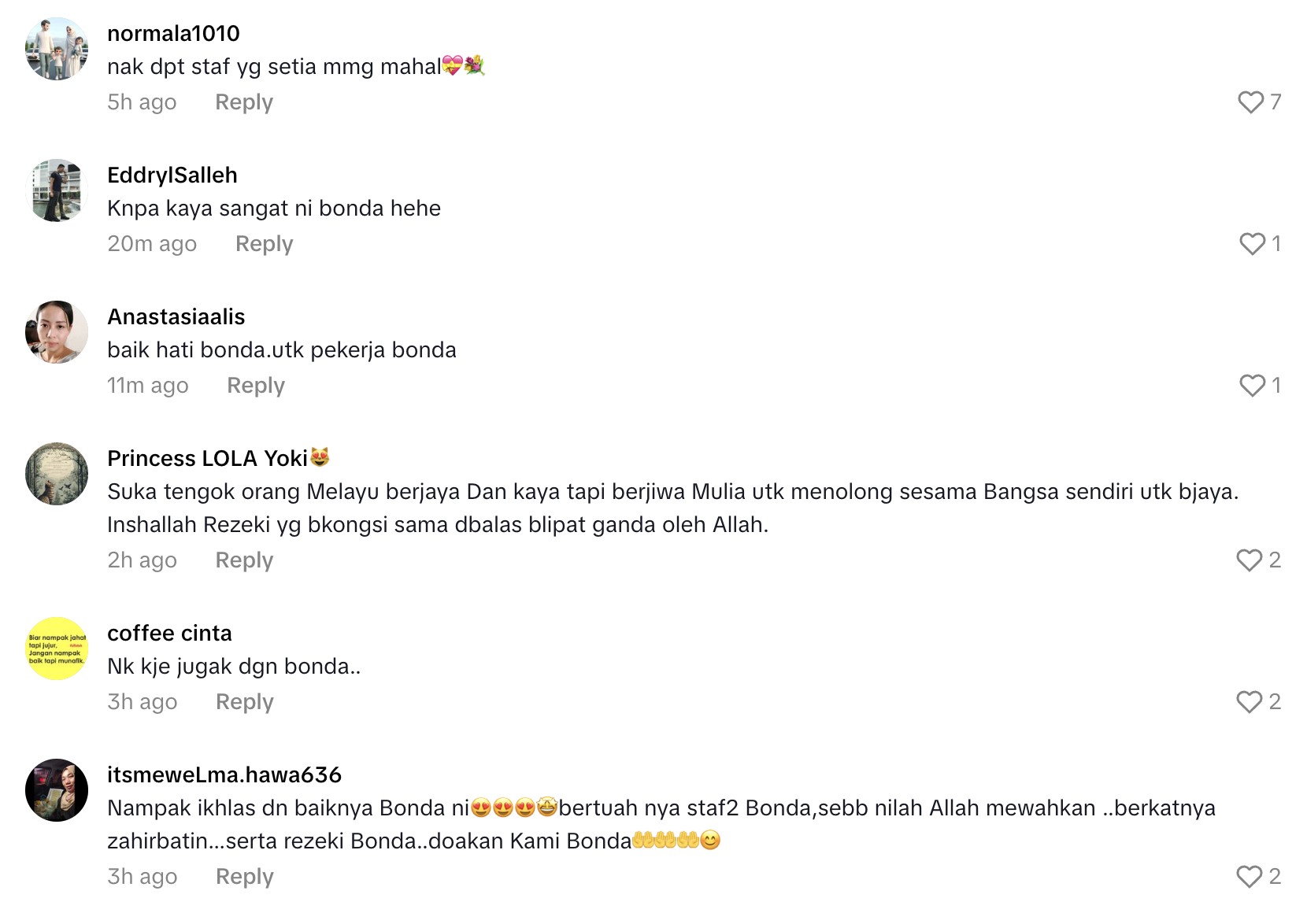Screen dimensions: 1307x924
Task: View itsmeweLma.hawa636's profile avatar
Action: click(x=57, y=790)
